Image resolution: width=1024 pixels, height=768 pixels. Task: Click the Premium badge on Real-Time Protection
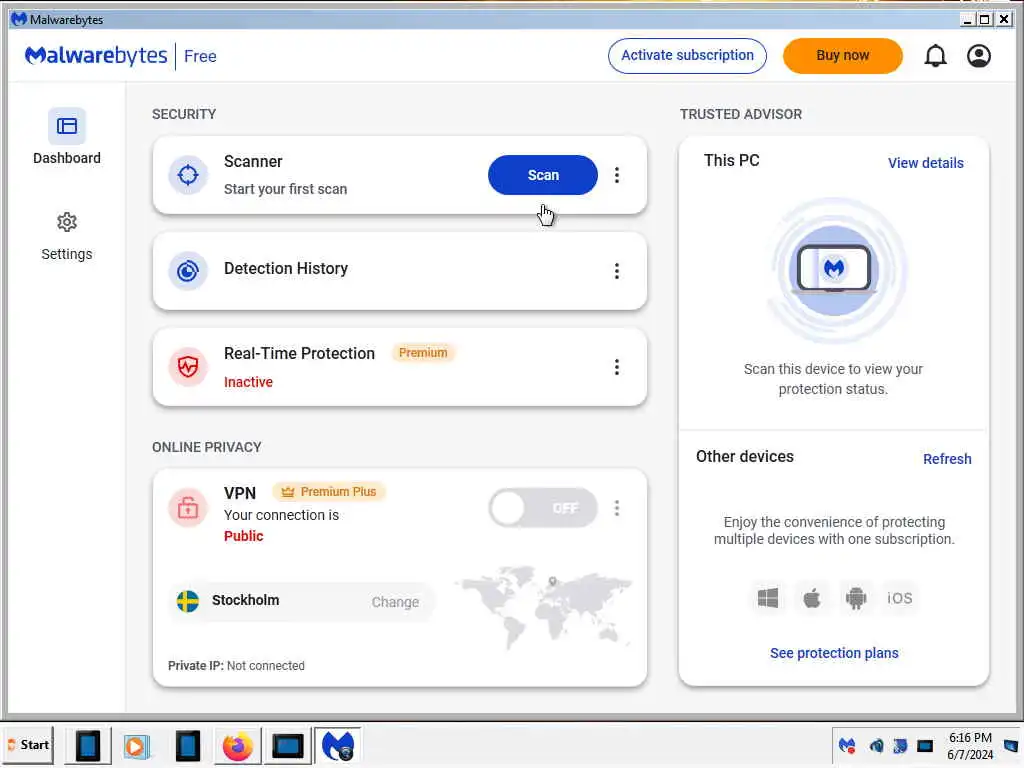[423, 353]
